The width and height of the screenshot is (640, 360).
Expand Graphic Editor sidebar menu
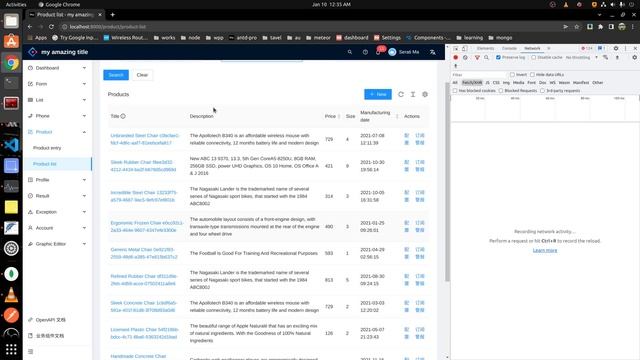click(58, 244)
